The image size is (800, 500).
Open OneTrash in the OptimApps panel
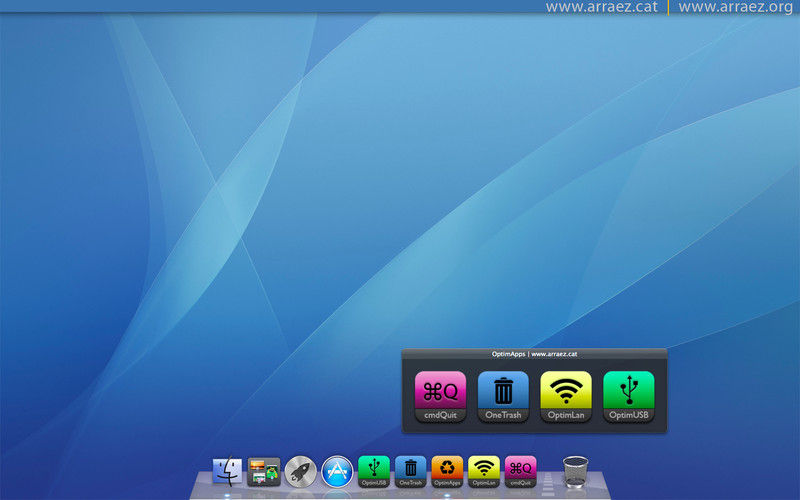(x=503, y=396)
